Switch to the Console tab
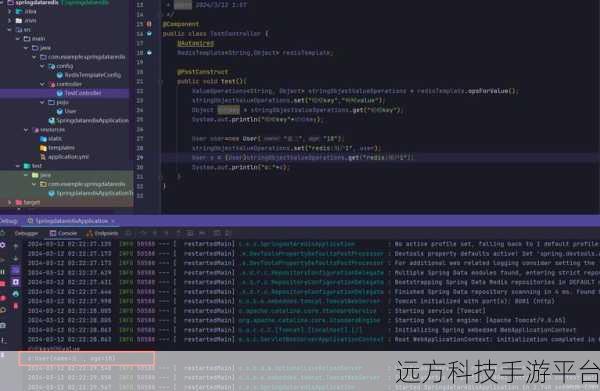This screenshot has height=391, width=600. pyautogui.click(x=64, y=233)
